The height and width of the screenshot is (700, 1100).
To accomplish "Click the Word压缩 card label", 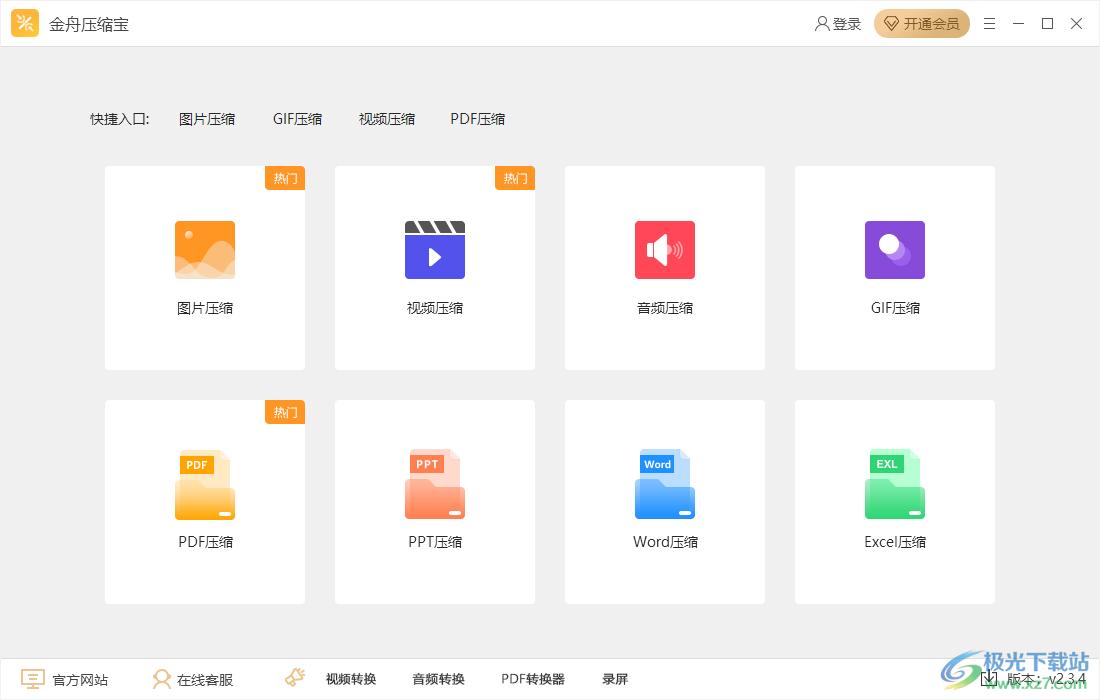I will coord(665,541).
